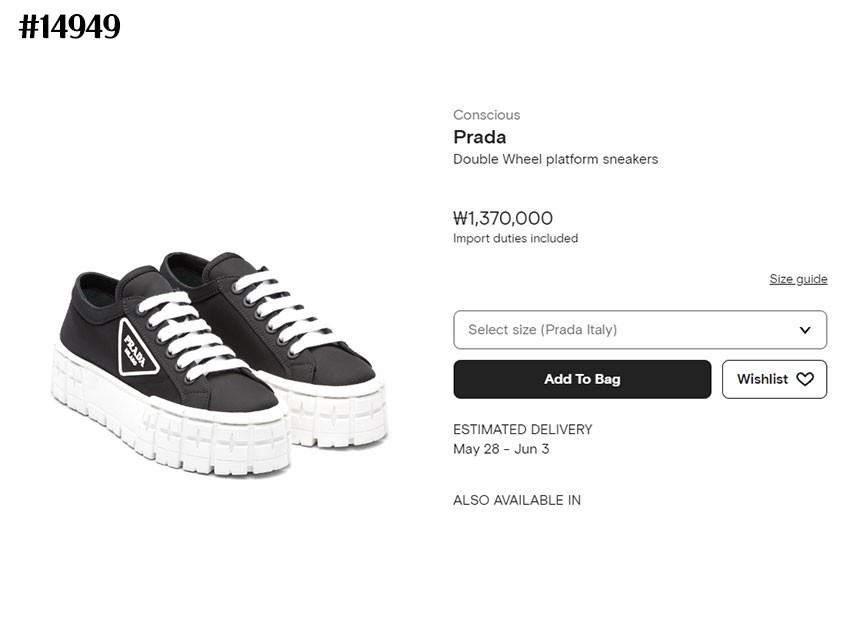860x625 pixels.
Task: Open the Select size (Prada Italy) dropdown
Action: 640,329
